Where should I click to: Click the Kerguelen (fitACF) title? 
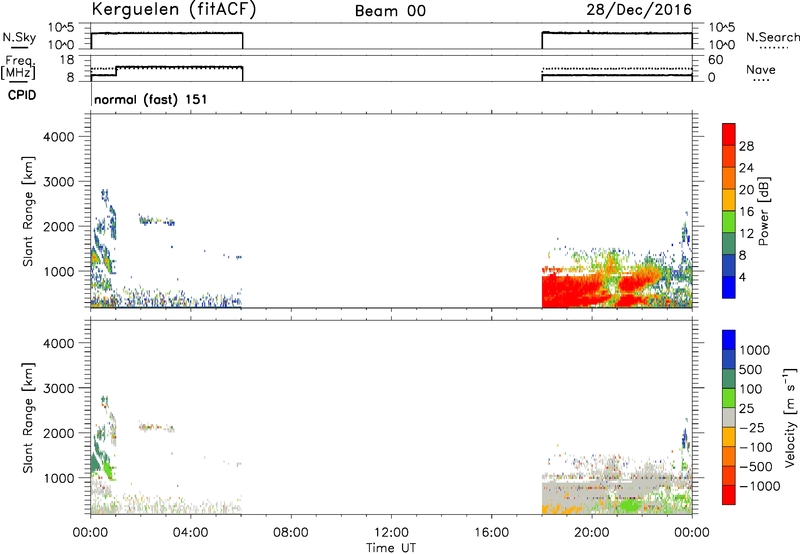pos(173,10)
